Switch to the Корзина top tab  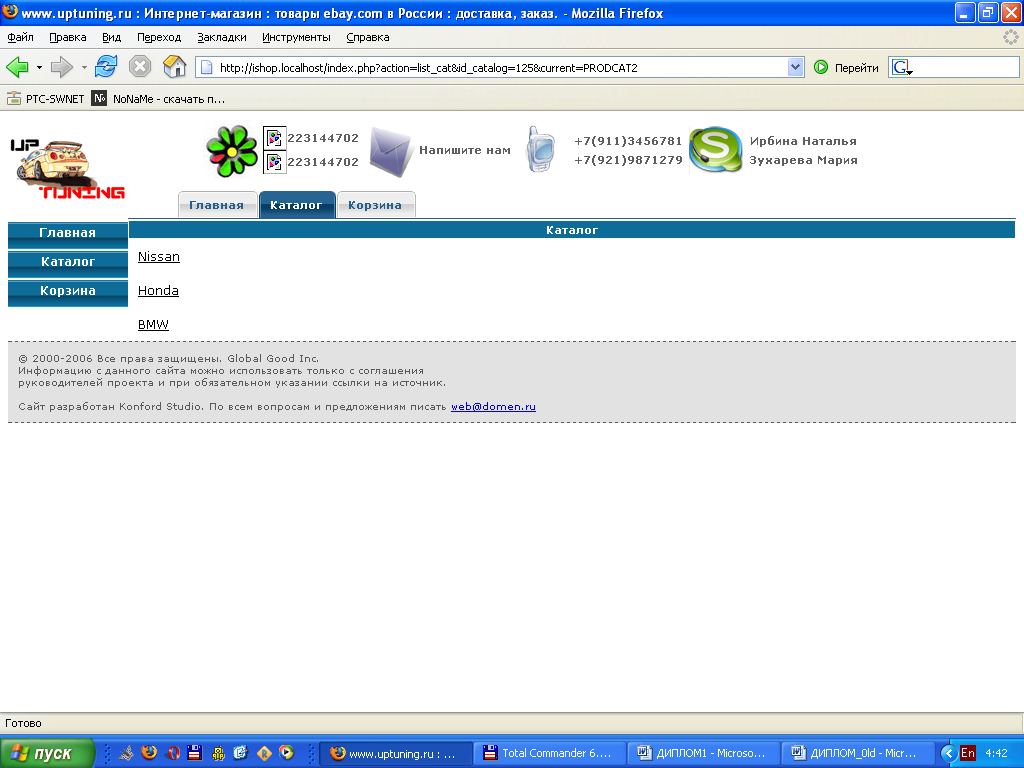[375, 204]
